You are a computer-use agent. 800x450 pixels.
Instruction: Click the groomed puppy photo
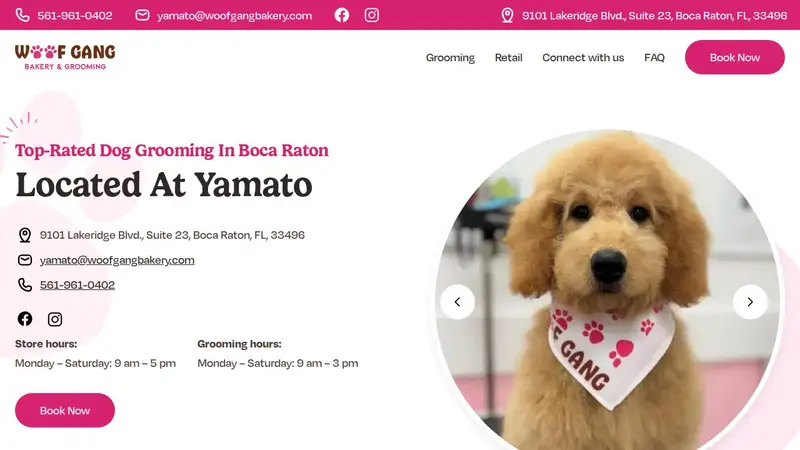tap(608, 291)
